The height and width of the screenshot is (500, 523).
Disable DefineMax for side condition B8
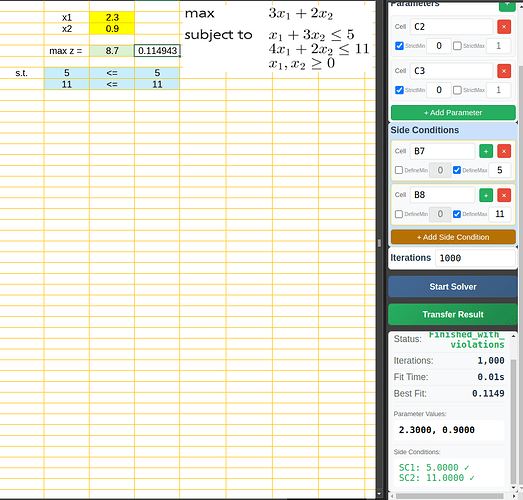pyautogui.click(x=457, y=214)
